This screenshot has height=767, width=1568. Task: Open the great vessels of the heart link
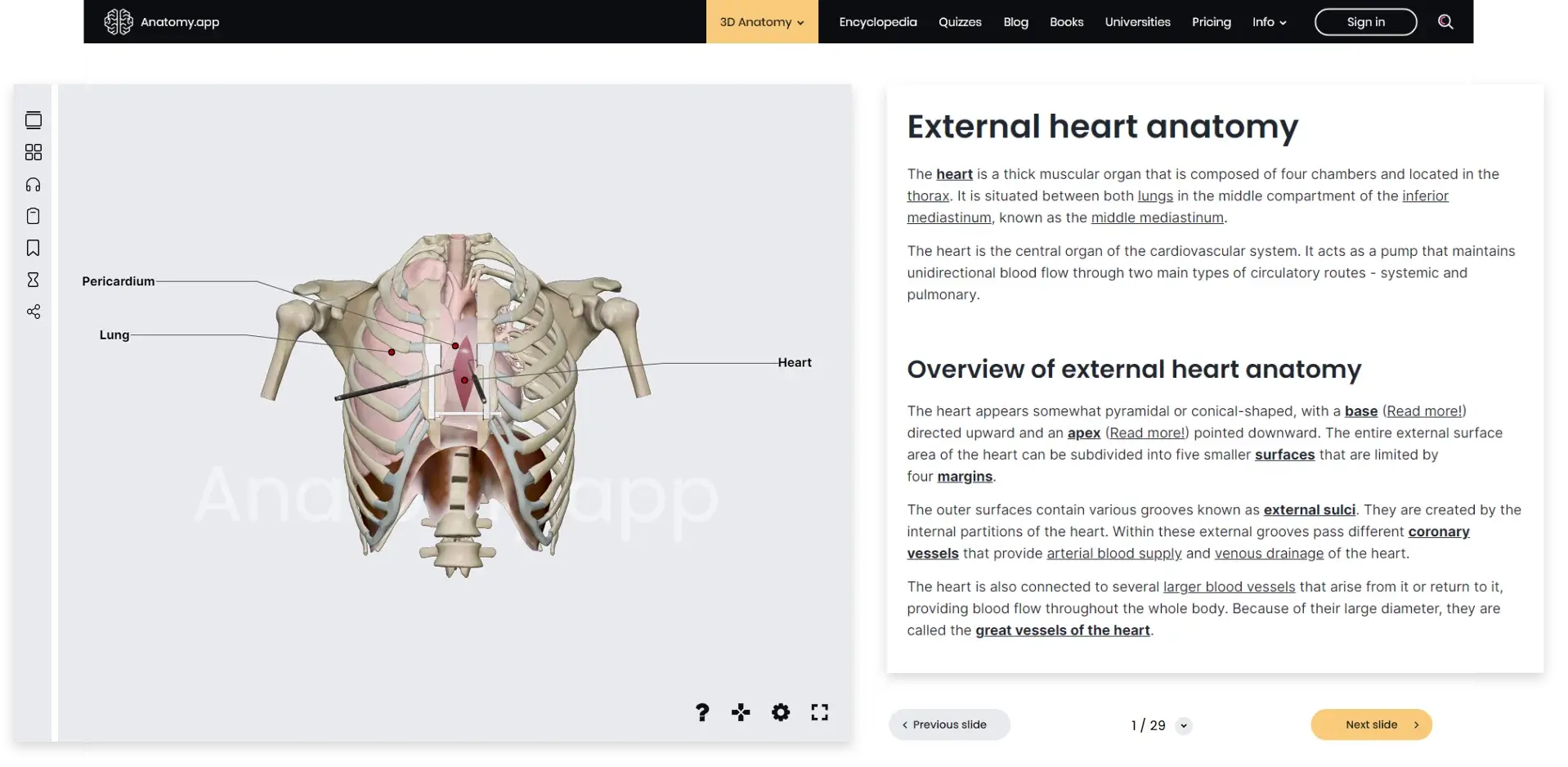(x=1062, y=630)
